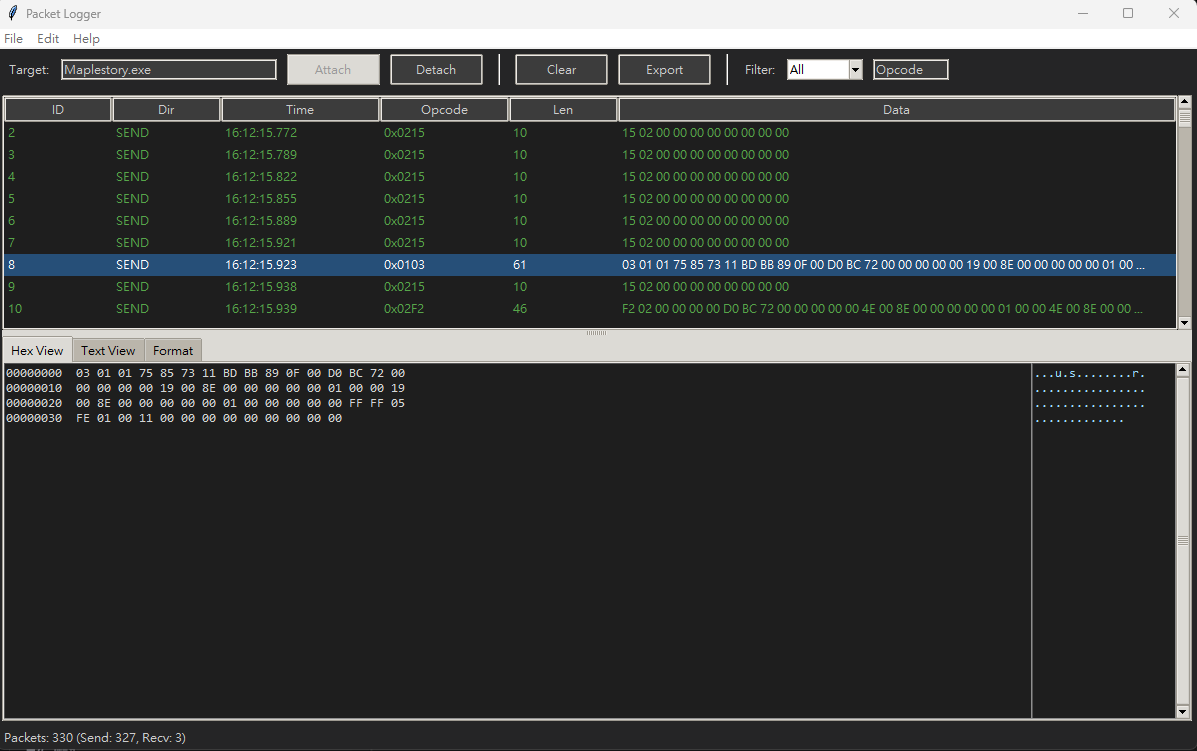Switch to the Text View tab
This screenshot has width=1197, height=751.
(108, 351)
